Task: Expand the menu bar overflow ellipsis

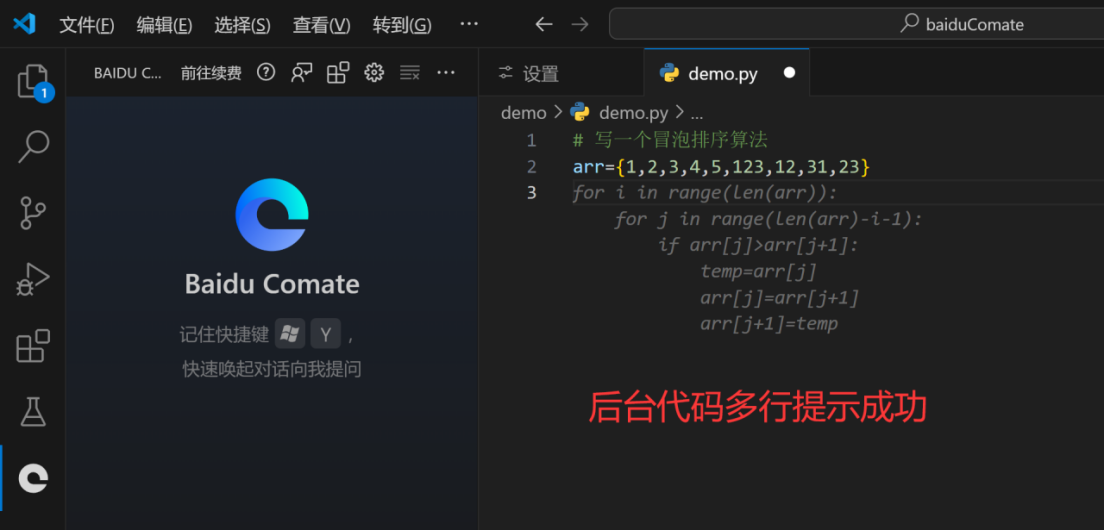Action: click(x=469, y=24)
